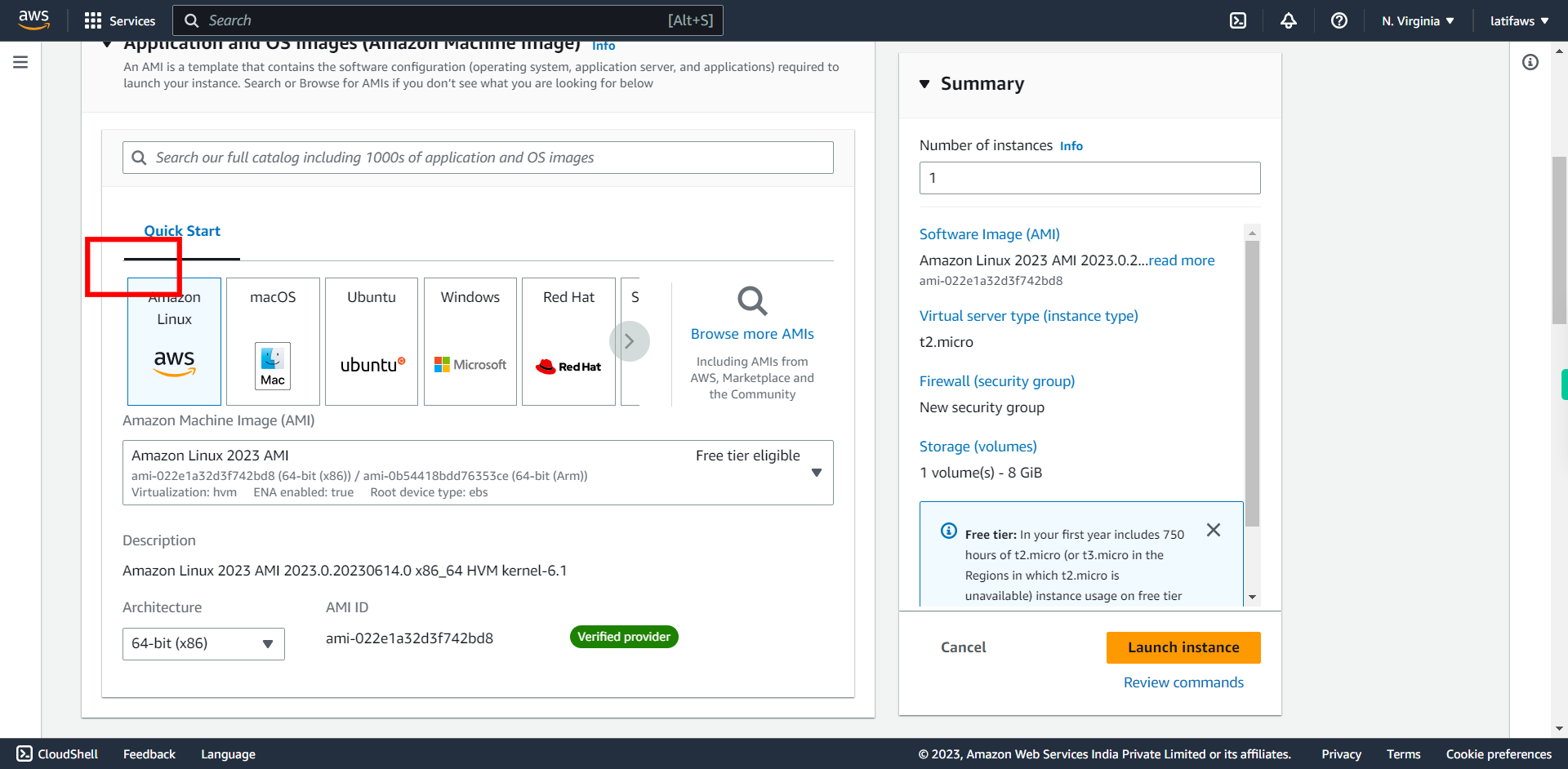Click the CloudShell icon in footer
Viewport: 1568px width, 769px height.
click(x=24, y=753)
